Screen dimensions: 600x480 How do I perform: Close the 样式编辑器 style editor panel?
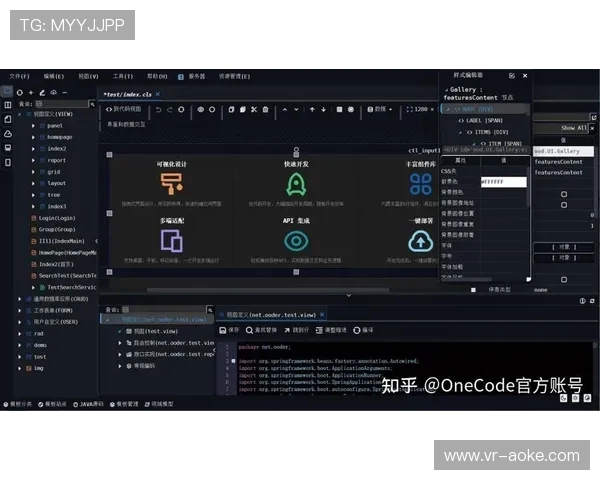[526, 75]
